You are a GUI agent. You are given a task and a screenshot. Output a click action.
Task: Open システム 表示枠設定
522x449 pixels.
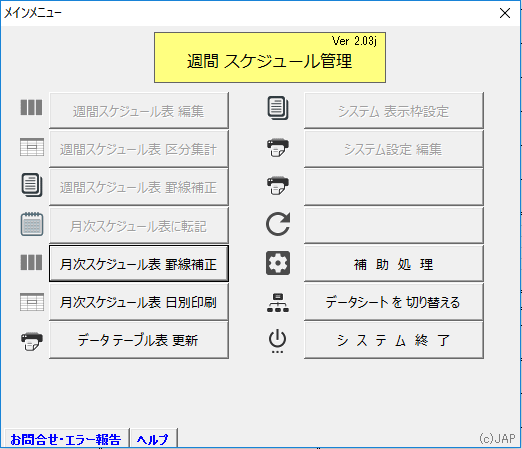394,111
